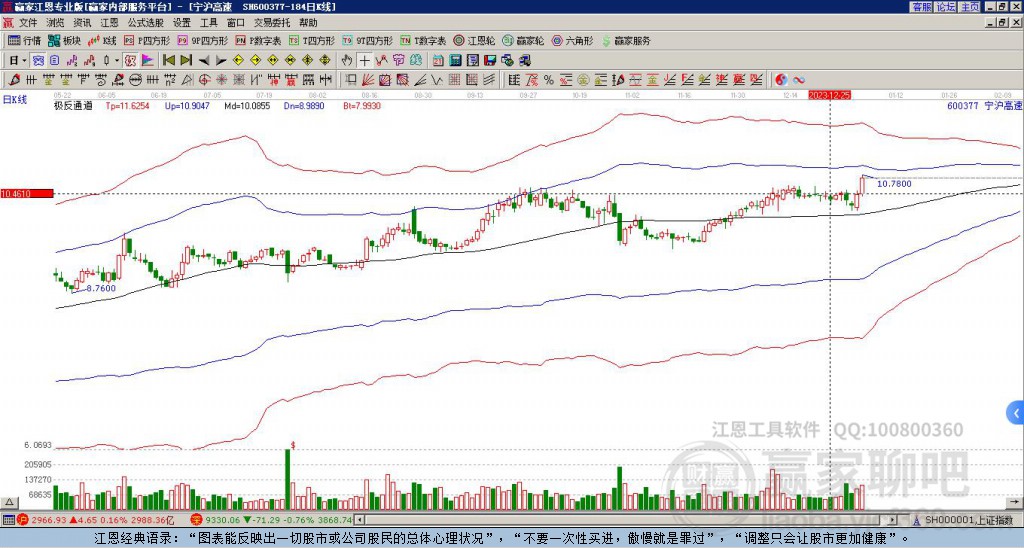Select the hand pan tool

347,60
